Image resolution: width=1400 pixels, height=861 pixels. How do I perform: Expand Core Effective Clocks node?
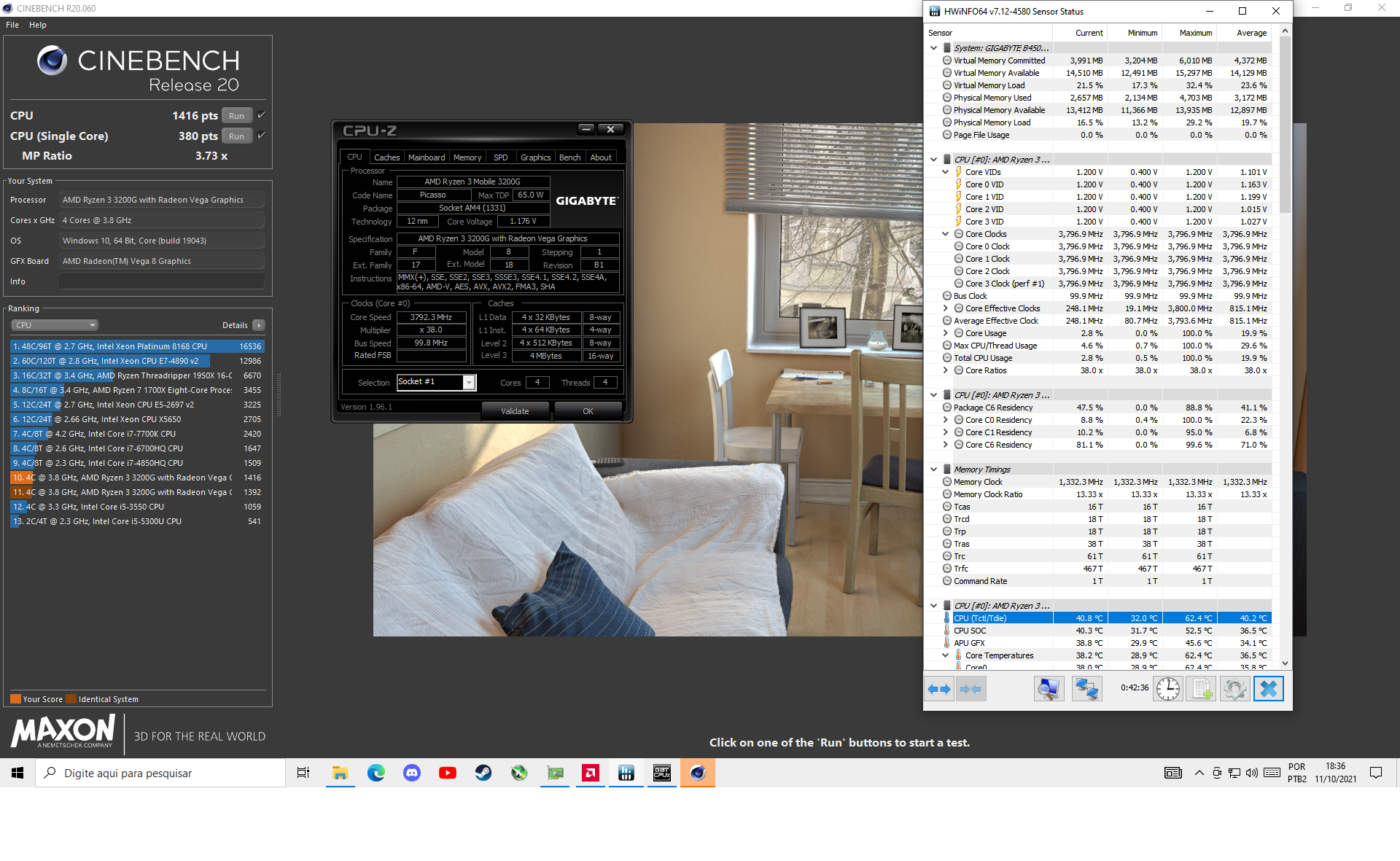tap(946, 308)
